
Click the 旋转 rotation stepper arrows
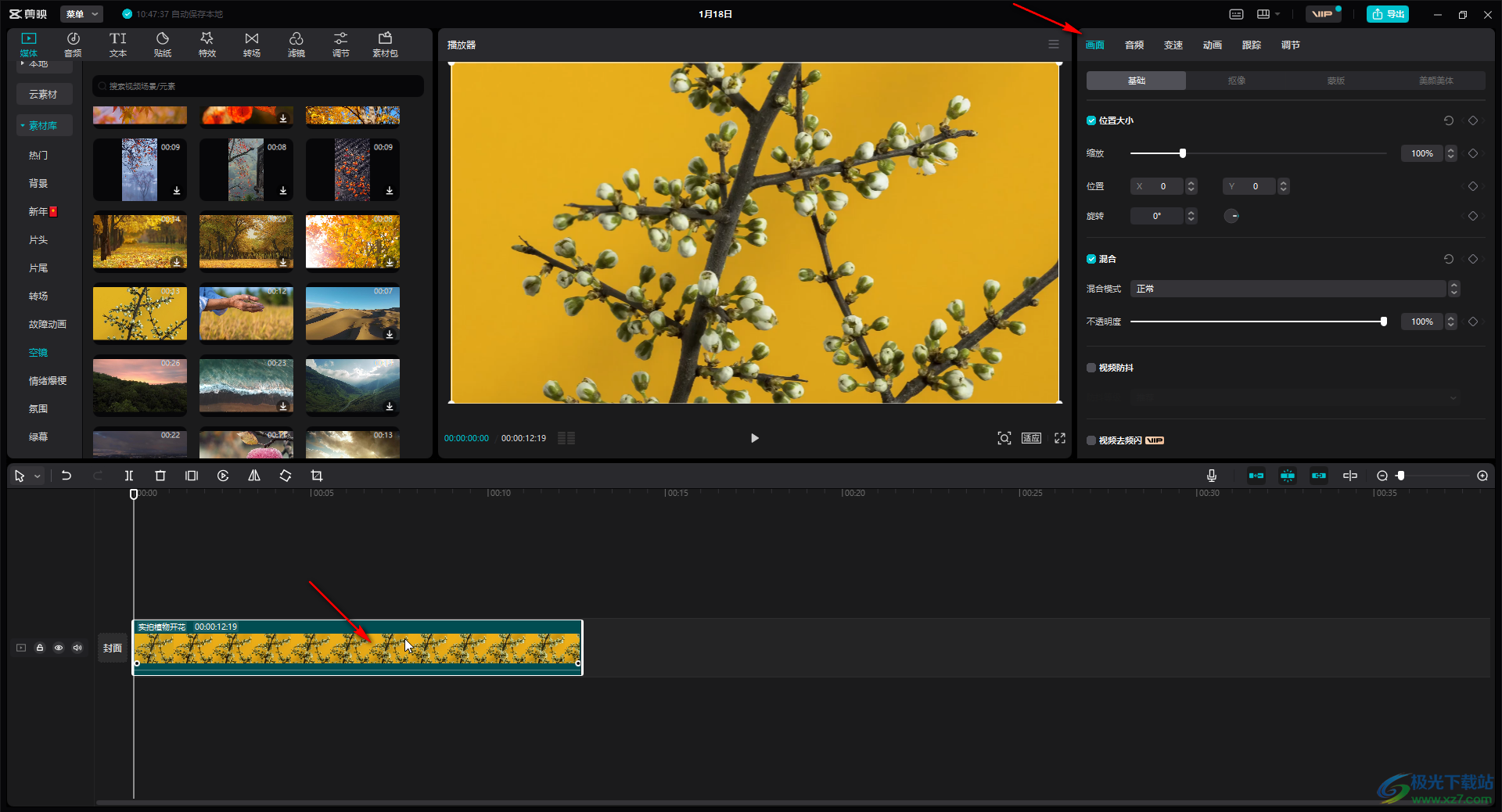(1191, 216)
